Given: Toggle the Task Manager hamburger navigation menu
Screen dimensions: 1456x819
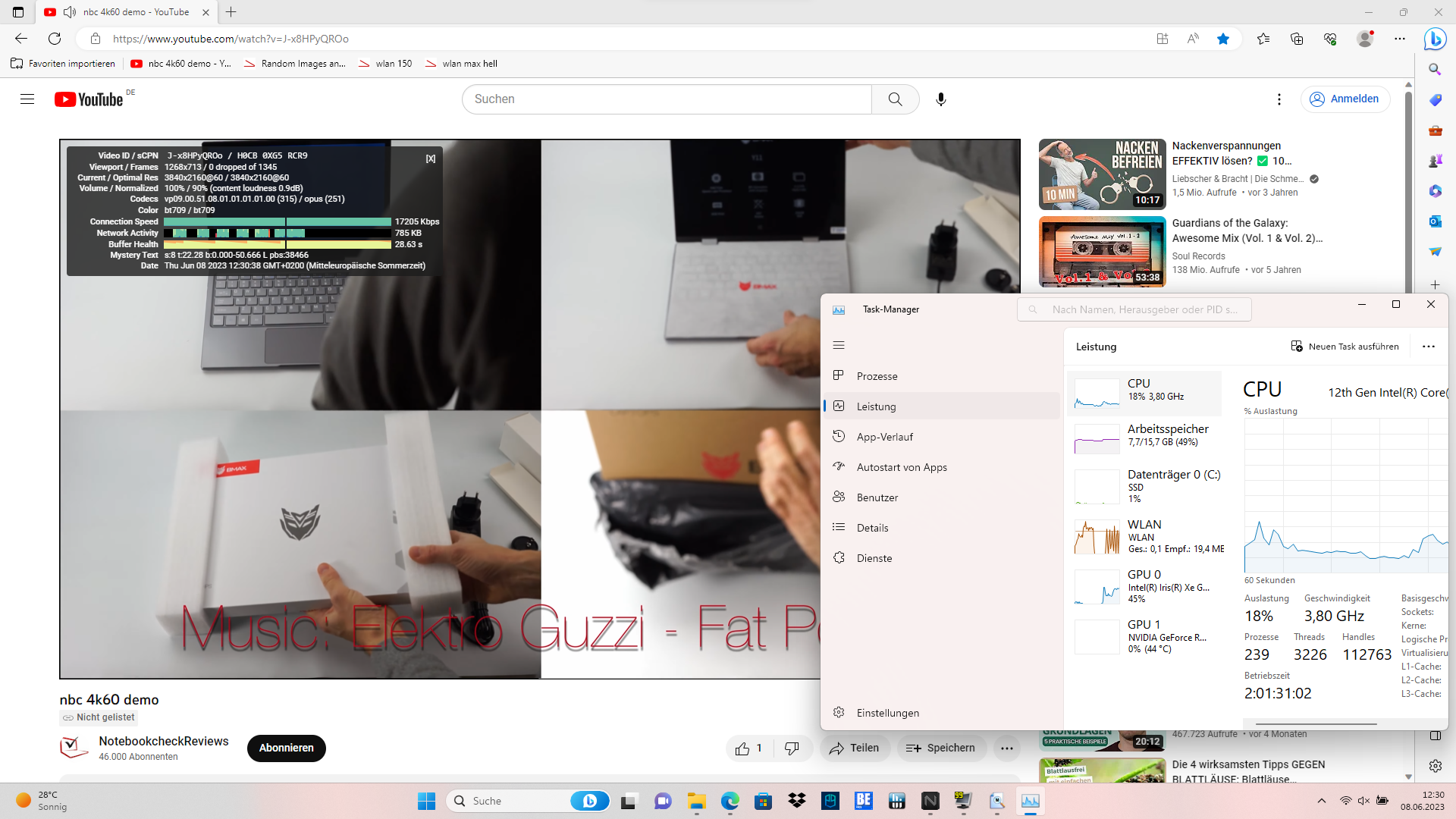Looking at the screenshot, I should coord(839,345).
